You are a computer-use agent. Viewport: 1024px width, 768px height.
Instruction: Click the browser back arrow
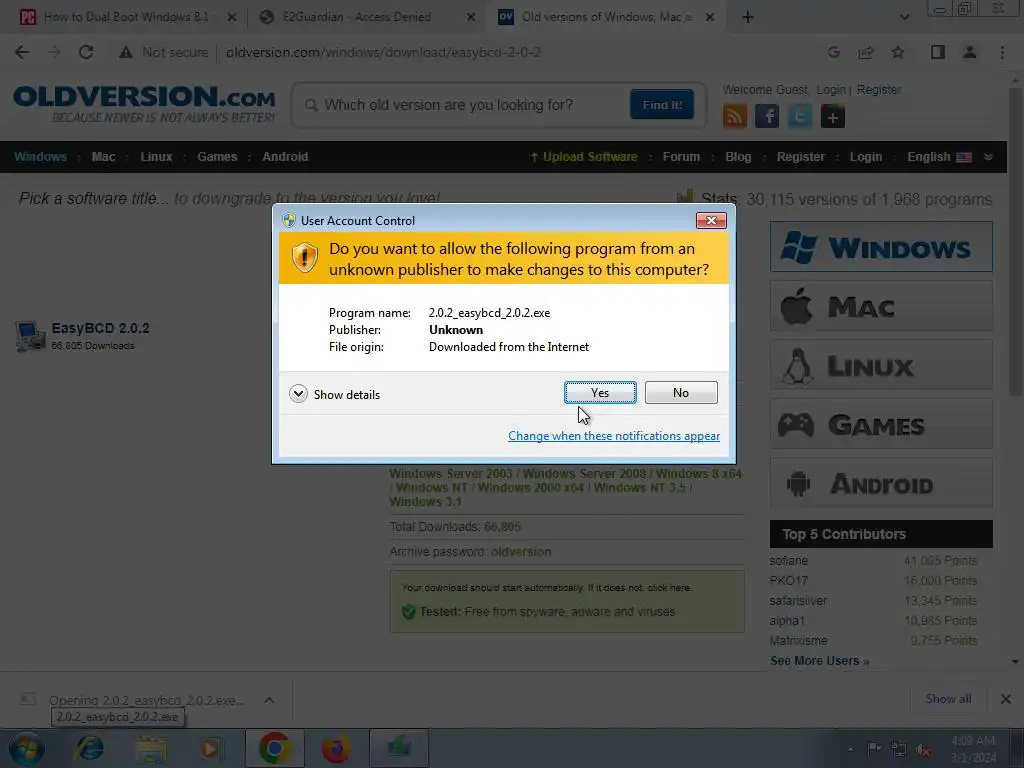point(22,52)
